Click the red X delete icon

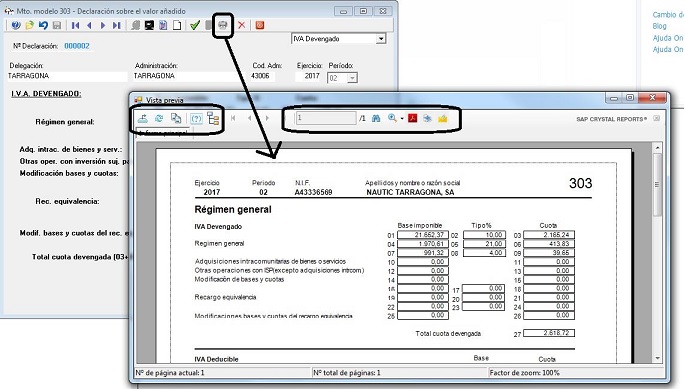(242, 25)
